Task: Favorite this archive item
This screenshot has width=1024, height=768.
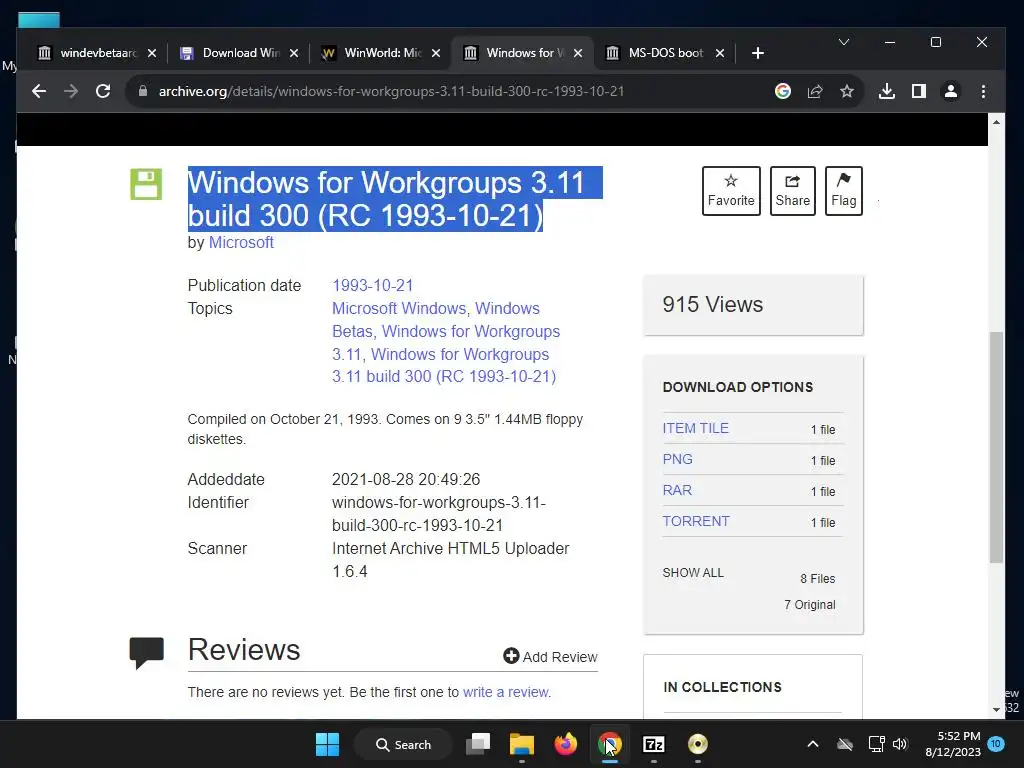Action: tap(731, 191)
